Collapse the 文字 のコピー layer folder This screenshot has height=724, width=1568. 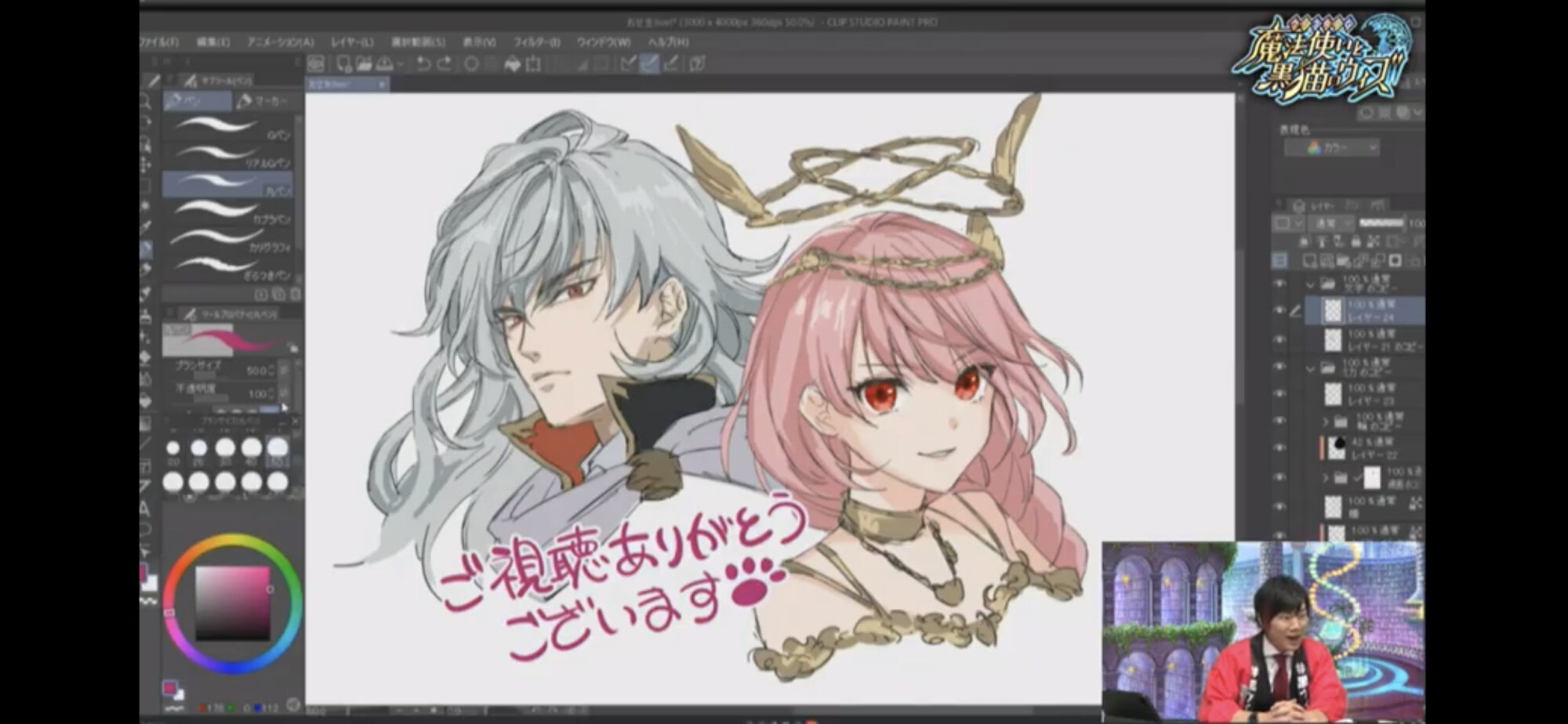pos(1310,284)
